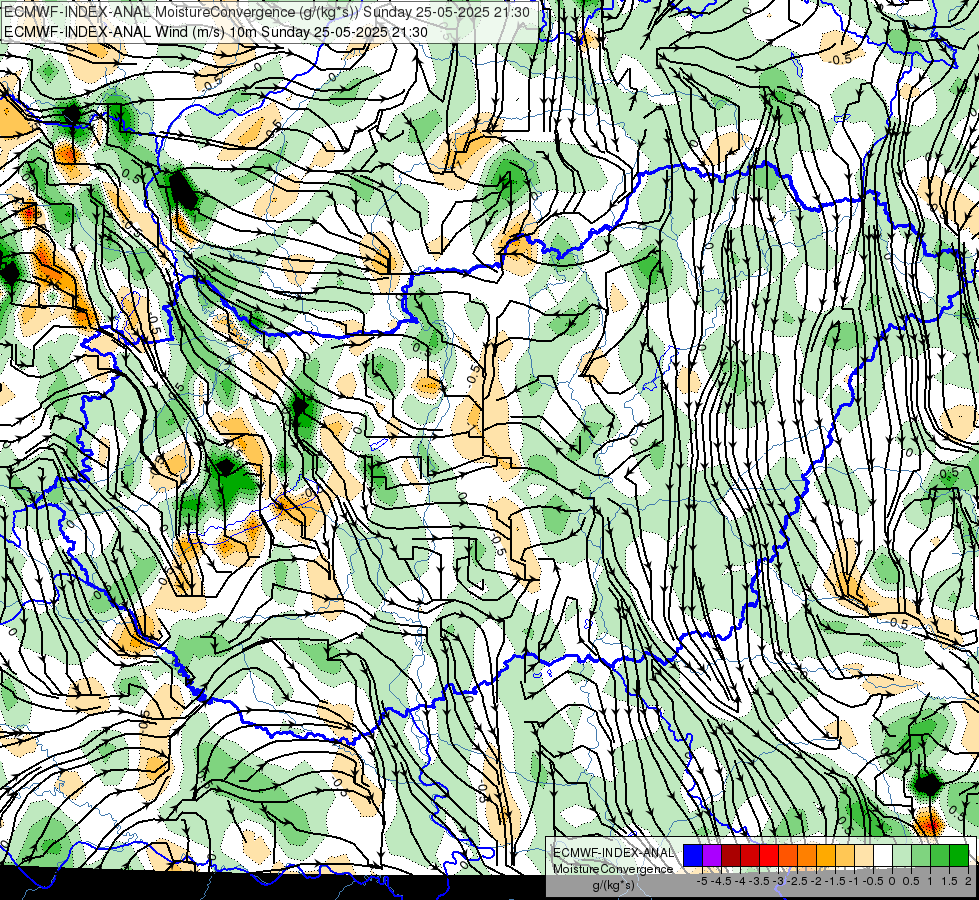Click the lightest green swatch between 0 and 0.5

(902, 856)
